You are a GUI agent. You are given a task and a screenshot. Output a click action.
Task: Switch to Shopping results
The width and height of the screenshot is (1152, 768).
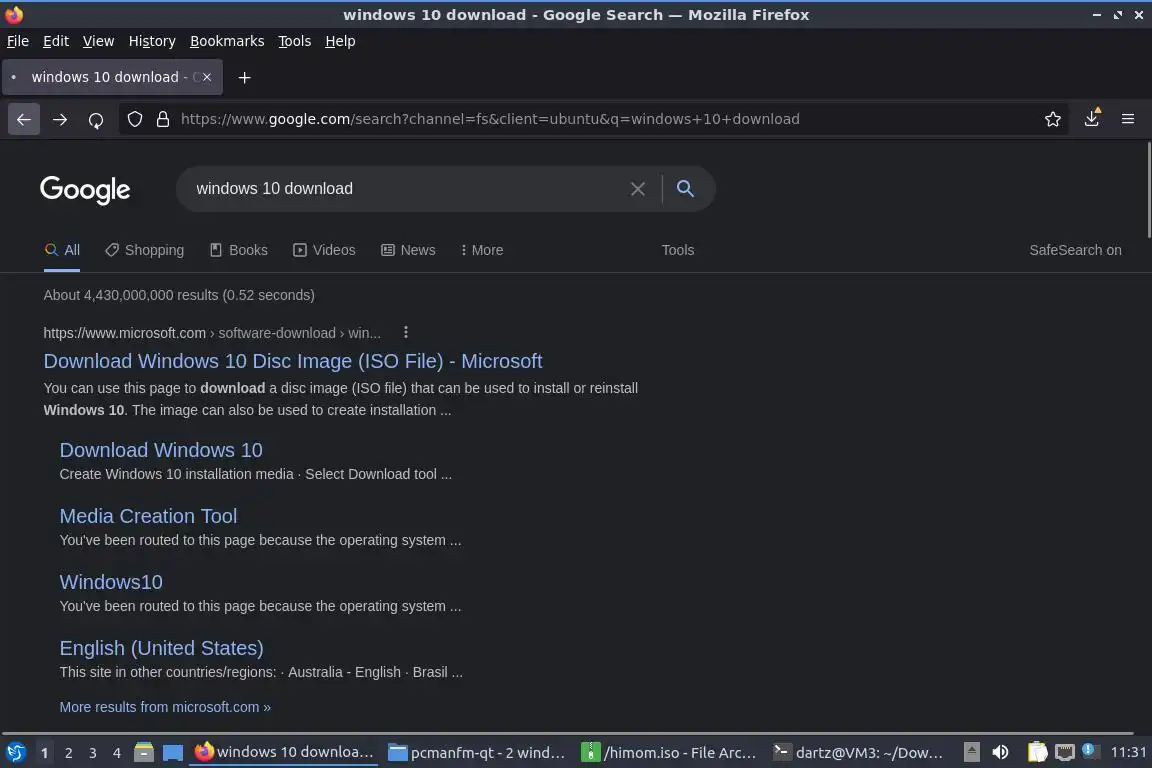coord(145,250)
